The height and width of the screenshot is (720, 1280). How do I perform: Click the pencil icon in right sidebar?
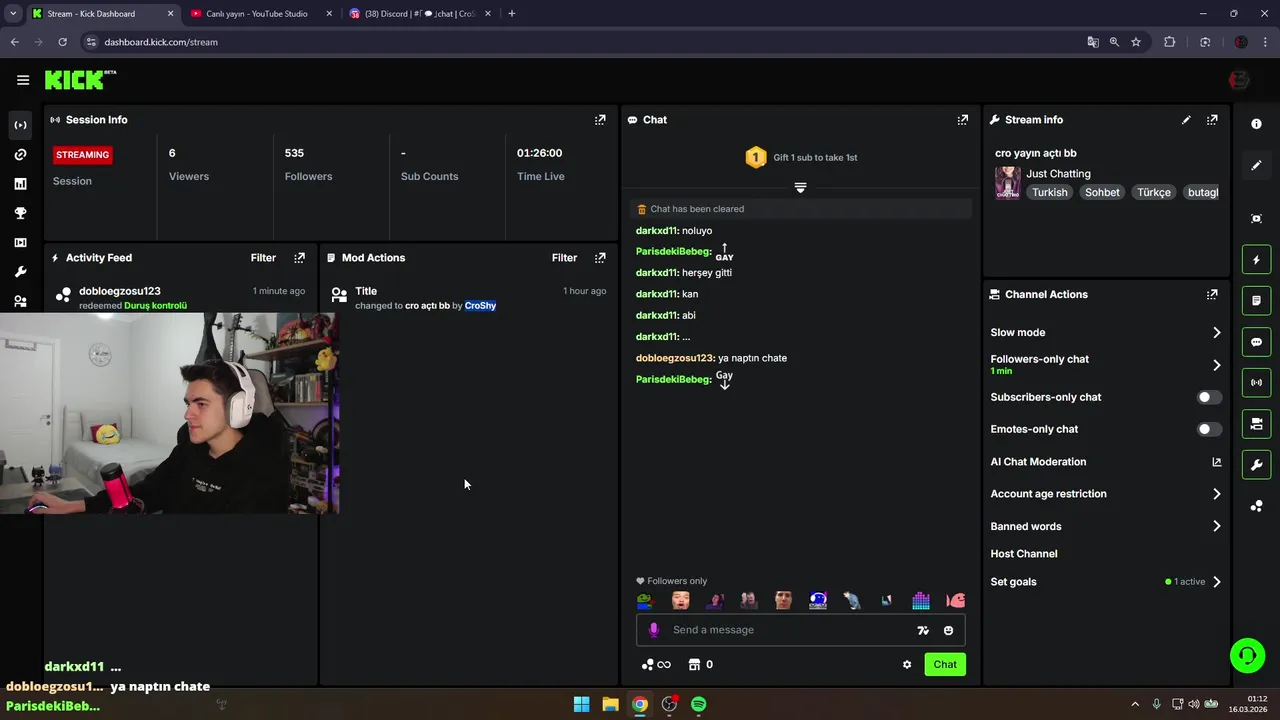coord(1257,165)
